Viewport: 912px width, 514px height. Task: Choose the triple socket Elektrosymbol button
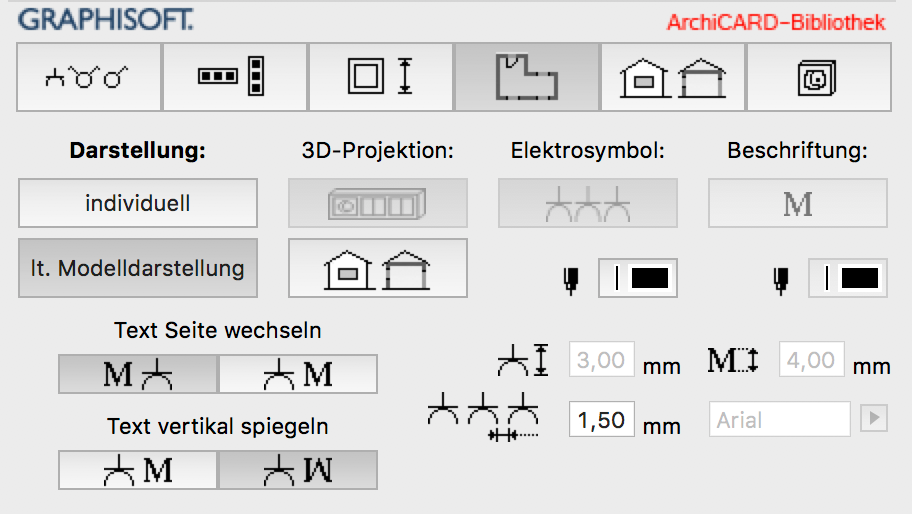pyautogui.click(x=588, y=203)
